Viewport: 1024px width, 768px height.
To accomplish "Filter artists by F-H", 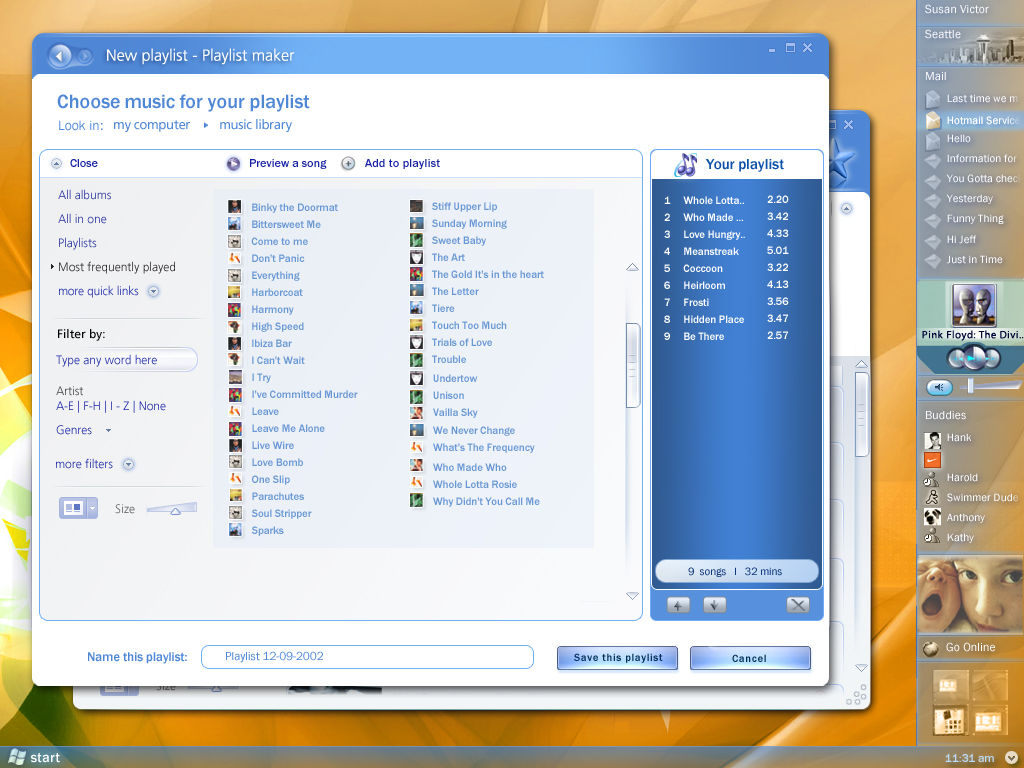I will (x=92, y=406).
